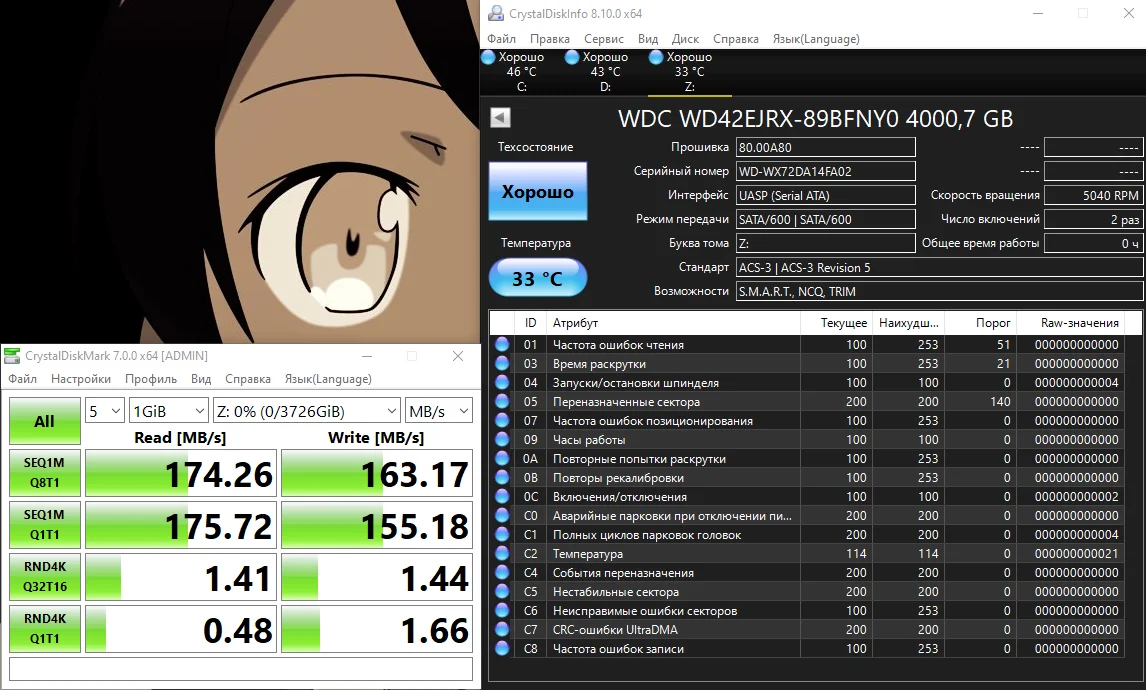Image resolution: width=1146 pixels, height=690 pixels.
Task: Click the SEQ1M Q8T1 read result 174.26
Action: coord(181,474)
